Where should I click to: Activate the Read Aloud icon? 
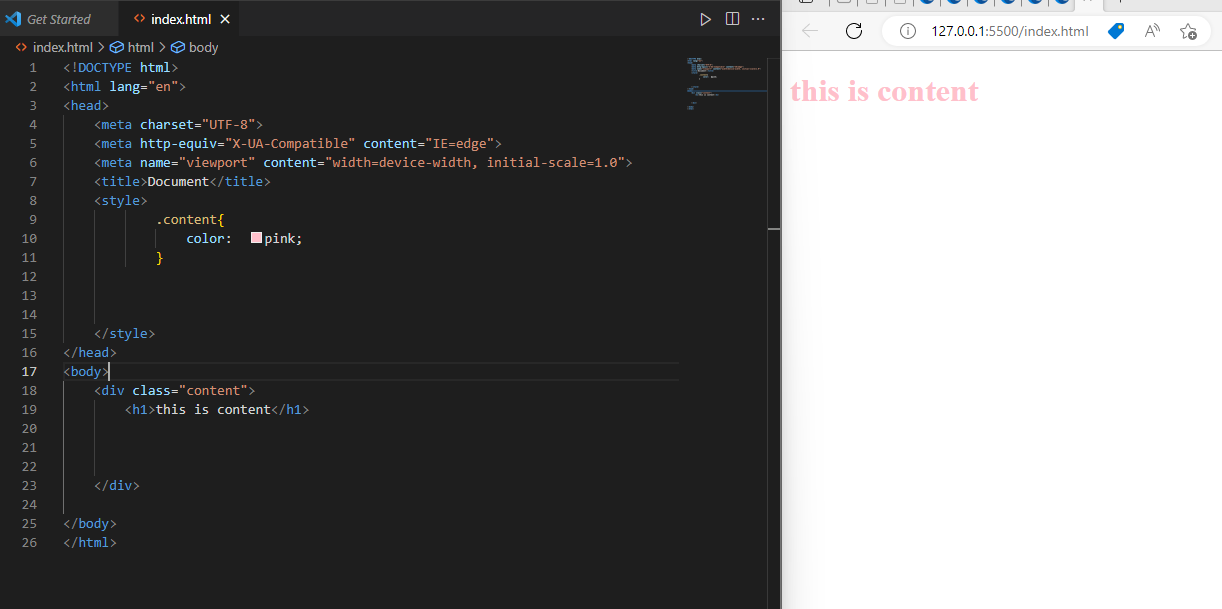coord(1152,31)
